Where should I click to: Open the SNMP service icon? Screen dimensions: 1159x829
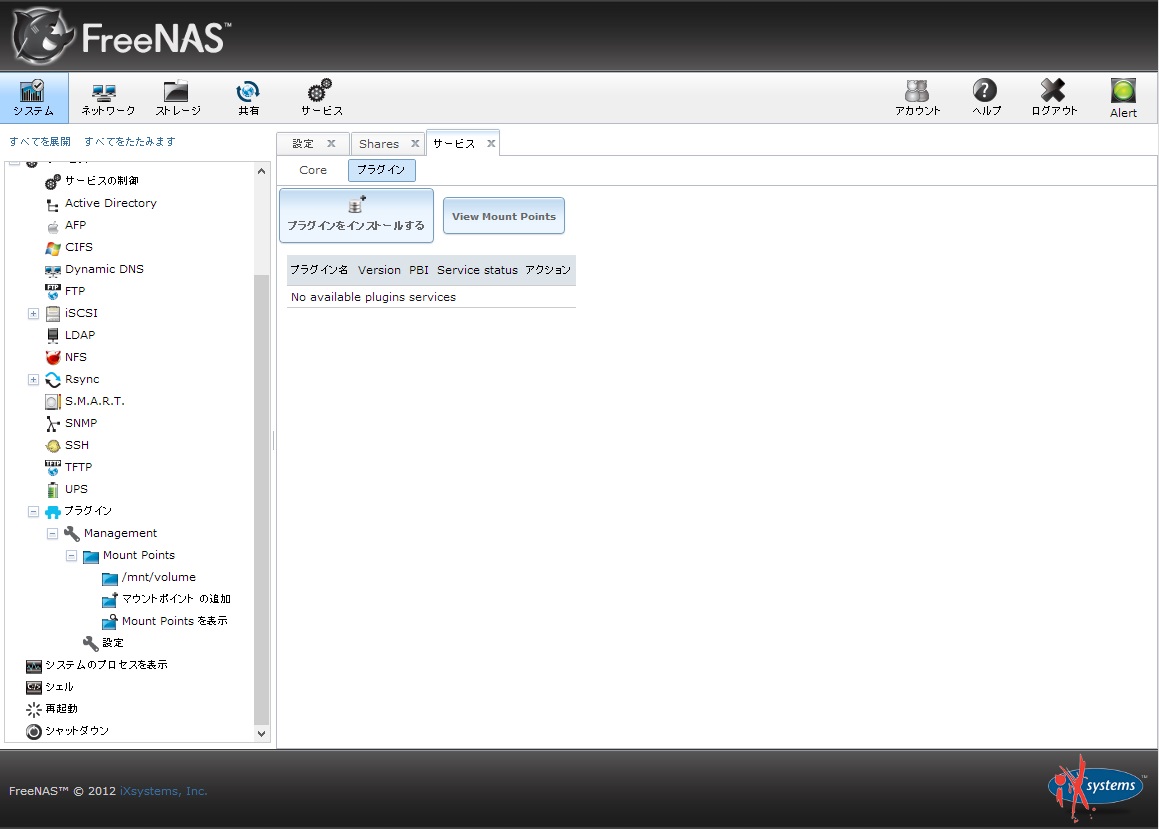pos(52,423)
